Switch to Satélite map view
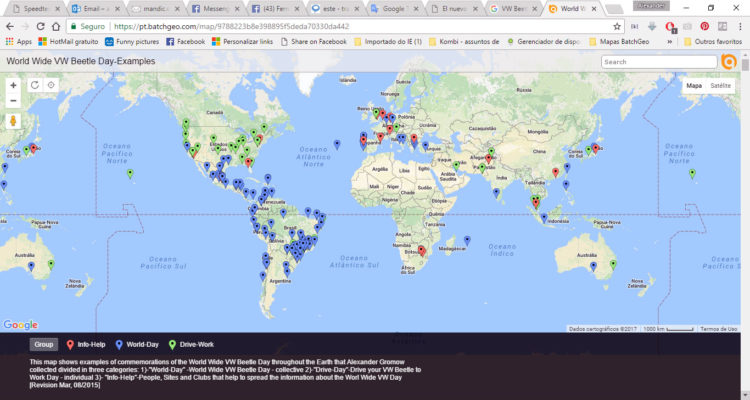Viewport: 750px width, 400px height. 720,86
